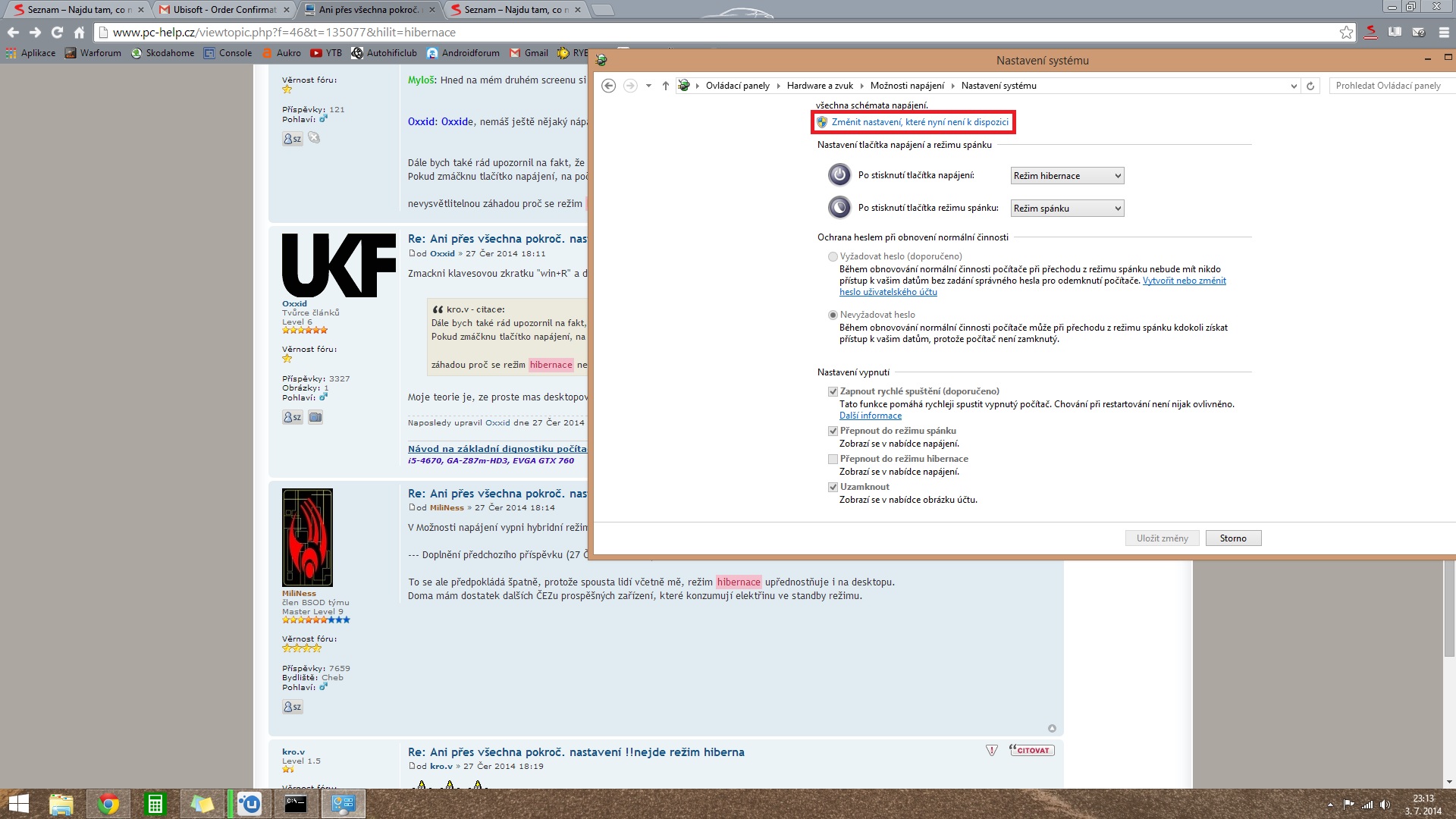Open the Skodahome bookmark

tap(162, 53)
